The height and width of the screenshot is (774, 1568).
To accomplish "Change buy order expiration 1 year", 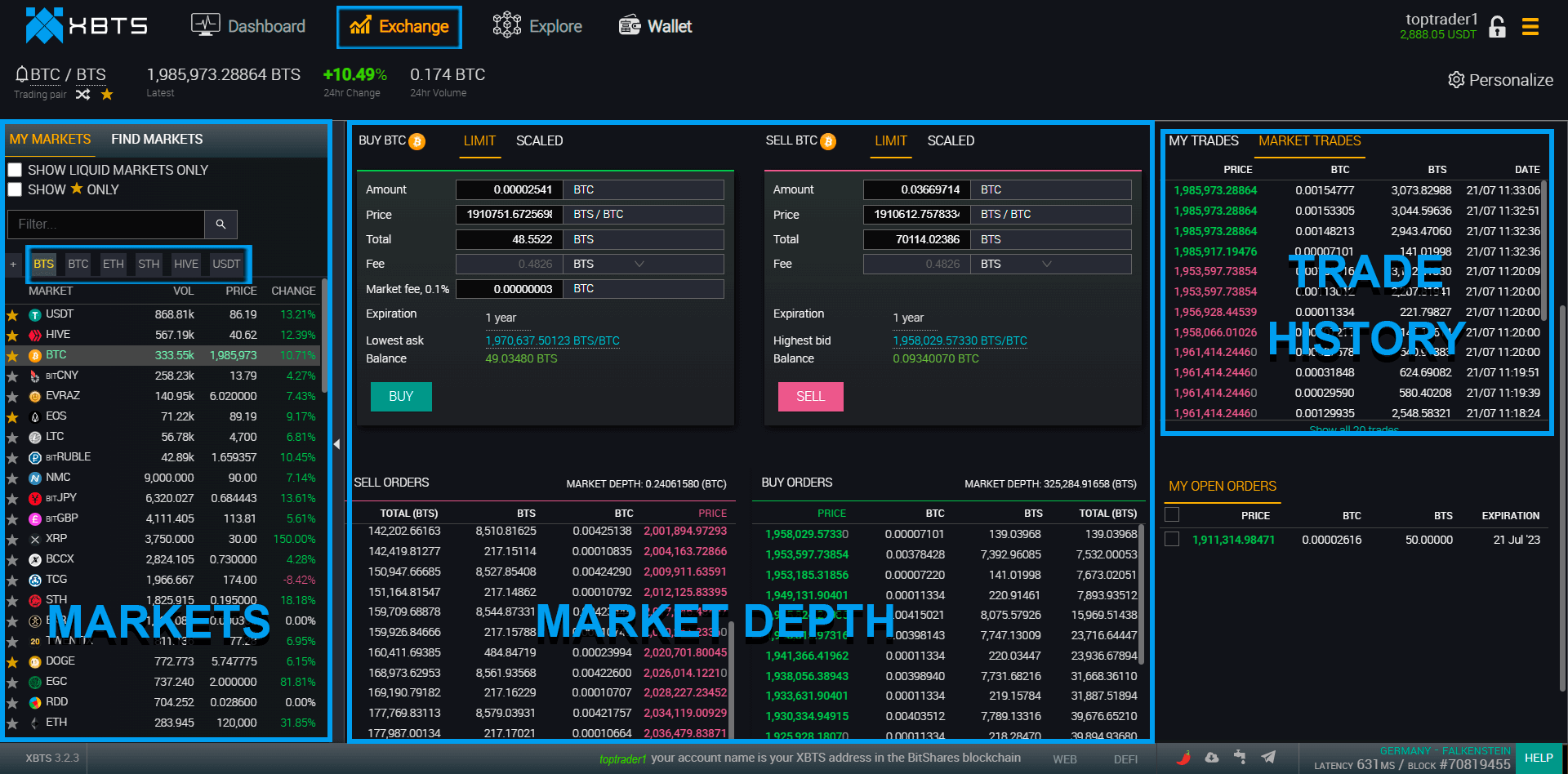I will (x=501, y=318).
